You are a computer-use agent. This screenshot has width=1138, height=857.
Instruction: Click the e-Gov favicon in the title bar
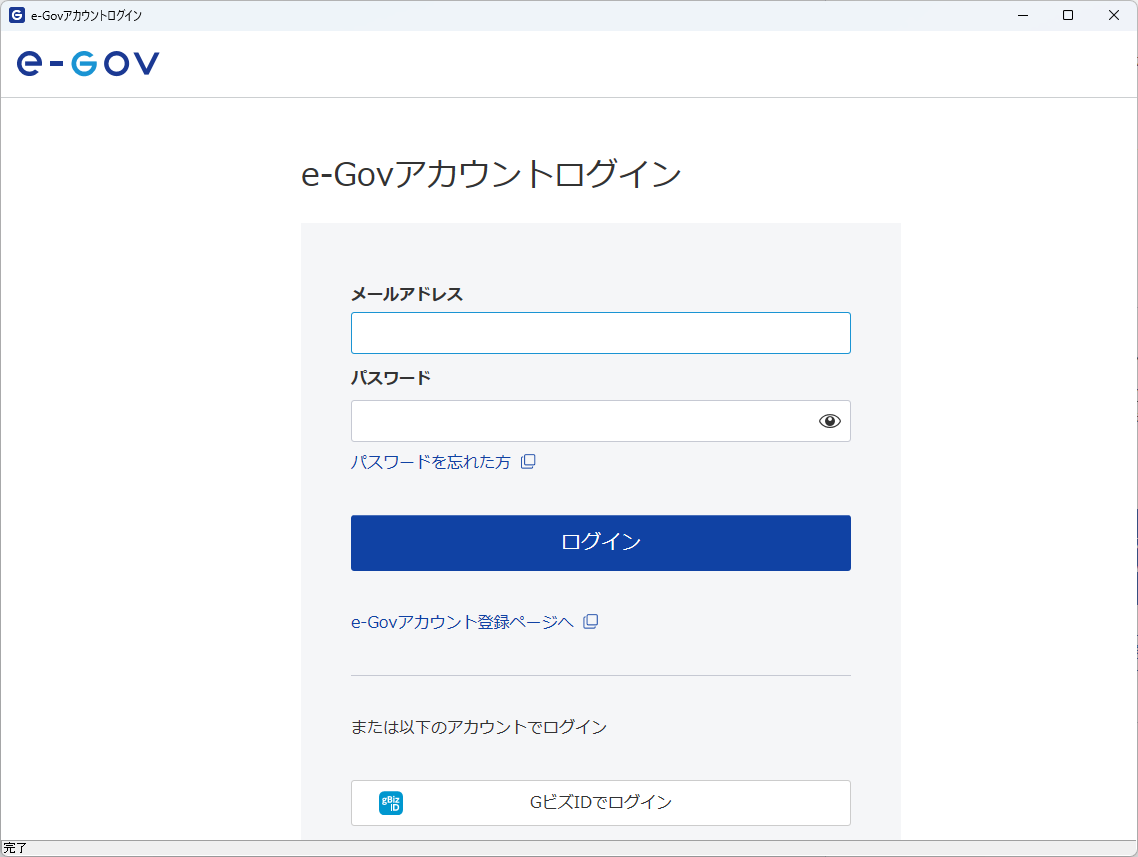coord(14,15)
